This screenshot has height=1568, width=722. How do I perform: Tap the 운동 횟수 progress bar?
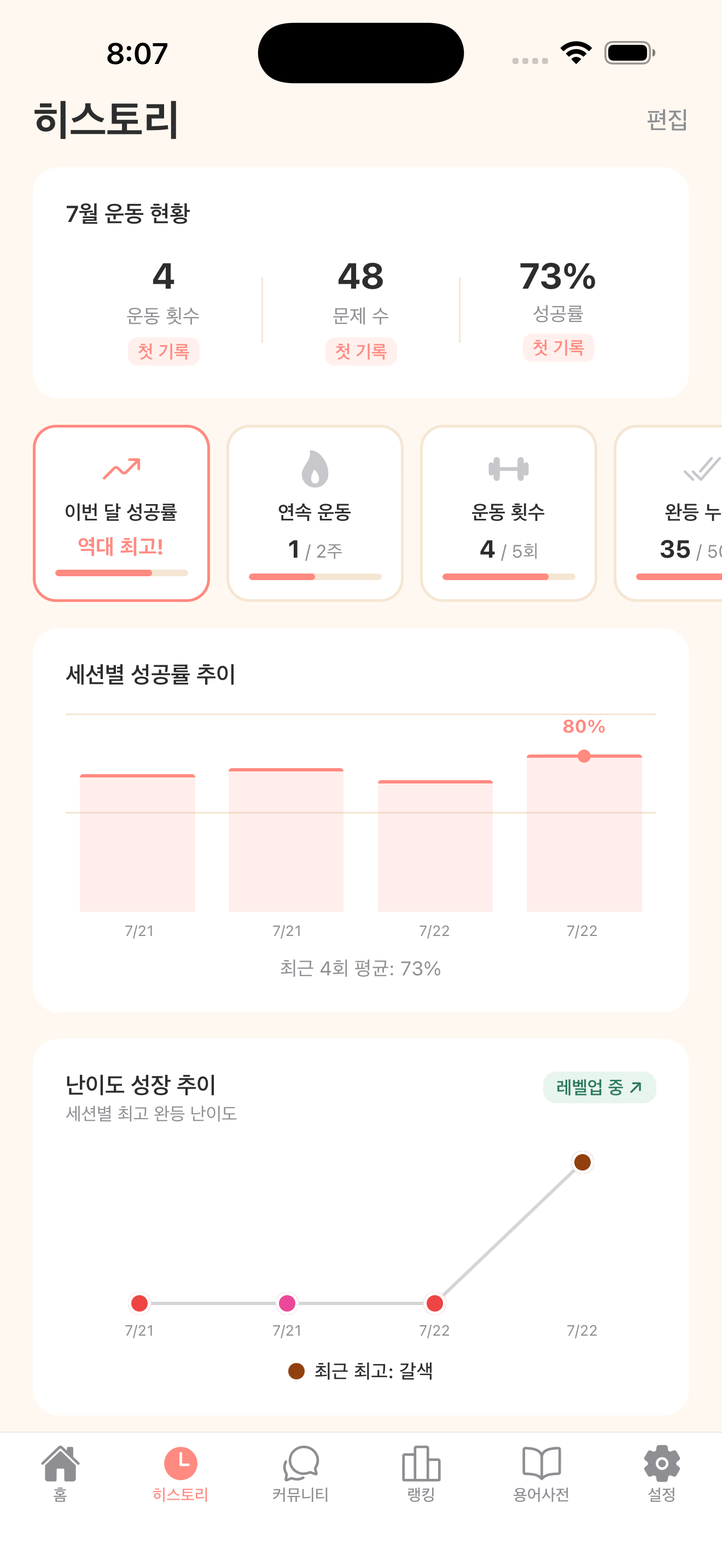pos(508,576)
